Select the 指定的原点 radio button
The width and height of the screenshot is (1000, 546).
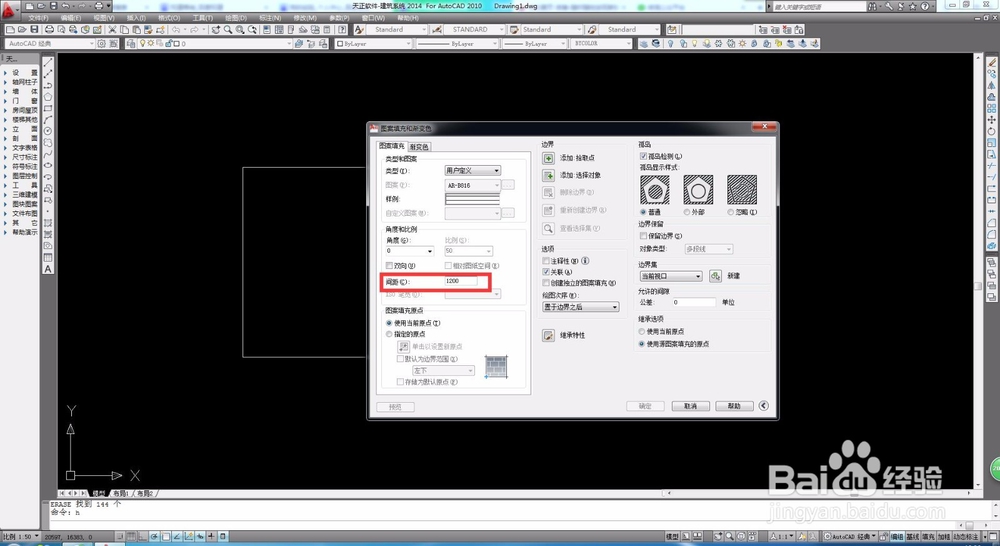[x=389, y=334]
